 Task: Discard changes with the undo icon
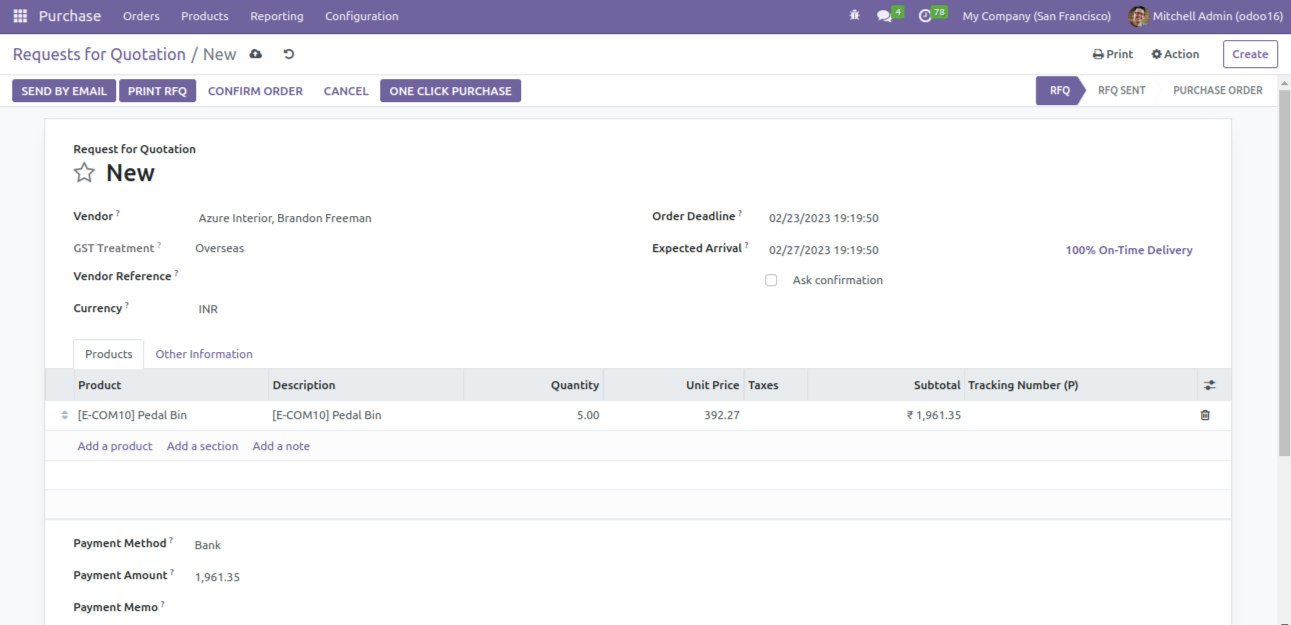tap(289, 54)
